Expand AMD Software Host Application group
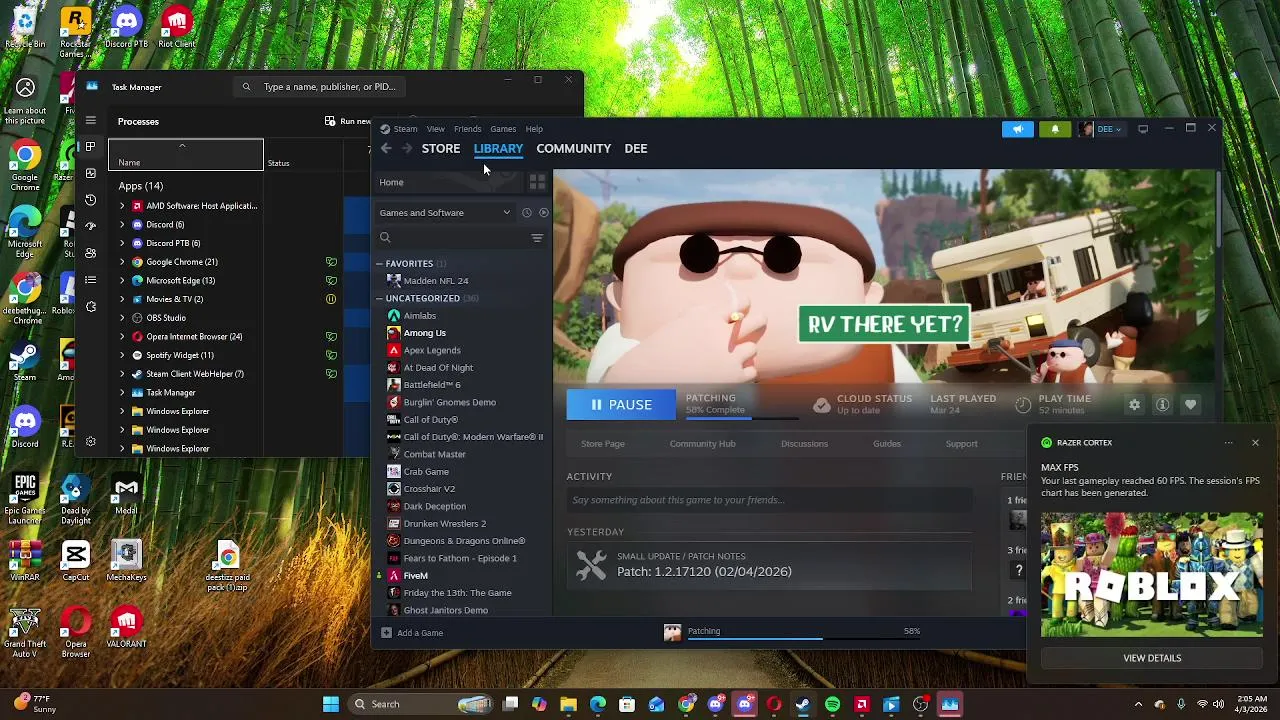The image size is (1280, 720). click(x=122, y=206)
